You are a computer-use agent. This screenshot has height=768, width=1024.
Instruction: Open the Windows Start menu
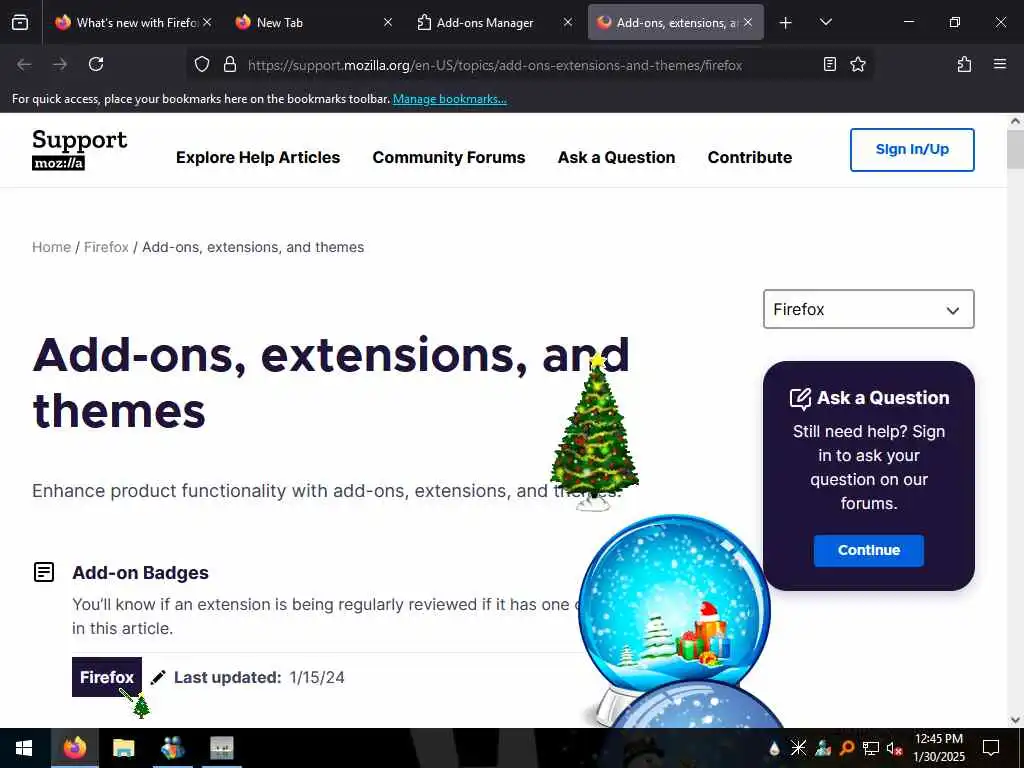24,748
